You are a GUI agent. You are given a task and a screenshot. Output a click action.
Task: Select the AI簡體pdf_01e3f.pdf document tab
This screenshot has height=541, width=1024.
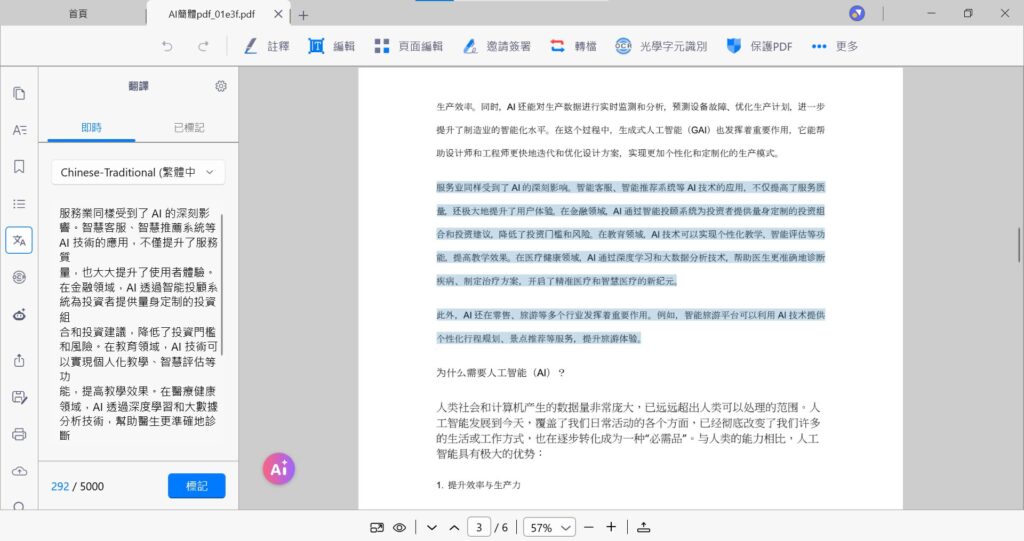pos(212,14)
